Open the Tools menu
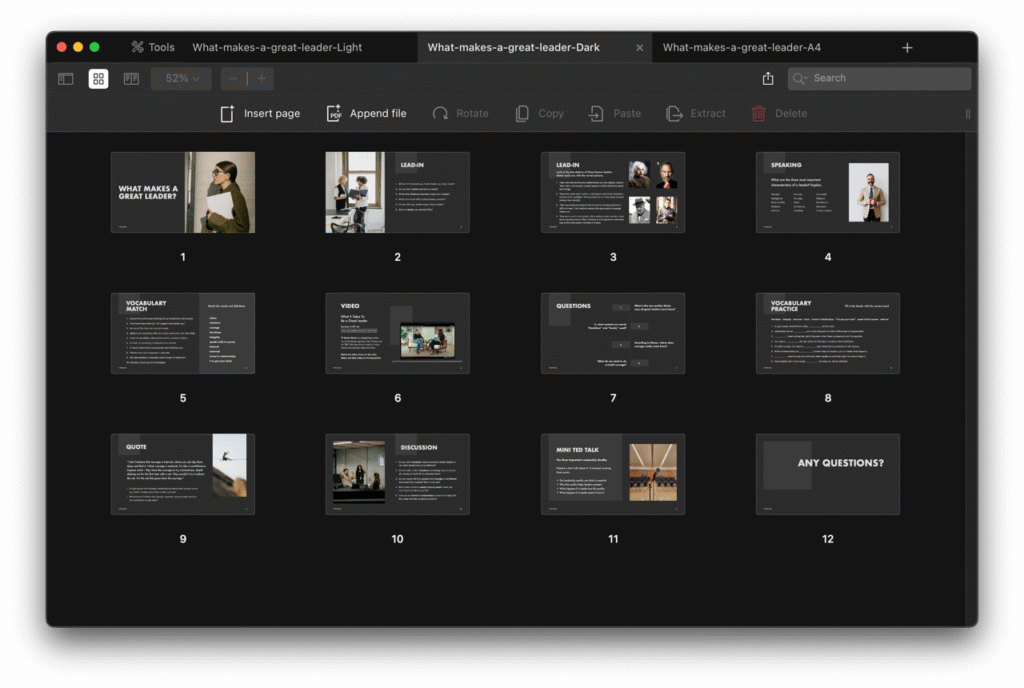 (x=152, y=47)
